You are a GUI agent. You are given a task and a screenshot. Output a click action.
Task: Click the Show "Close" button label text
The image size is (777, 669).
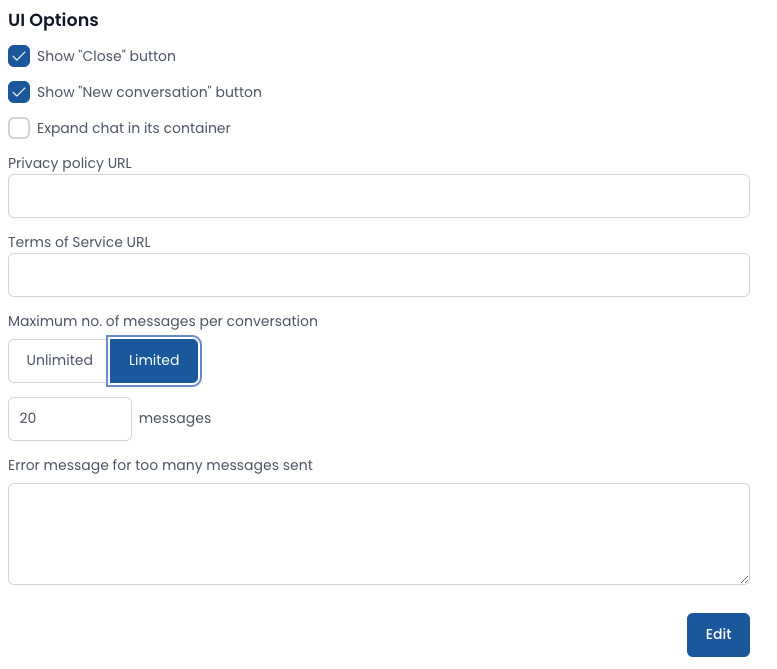point(107,56)
